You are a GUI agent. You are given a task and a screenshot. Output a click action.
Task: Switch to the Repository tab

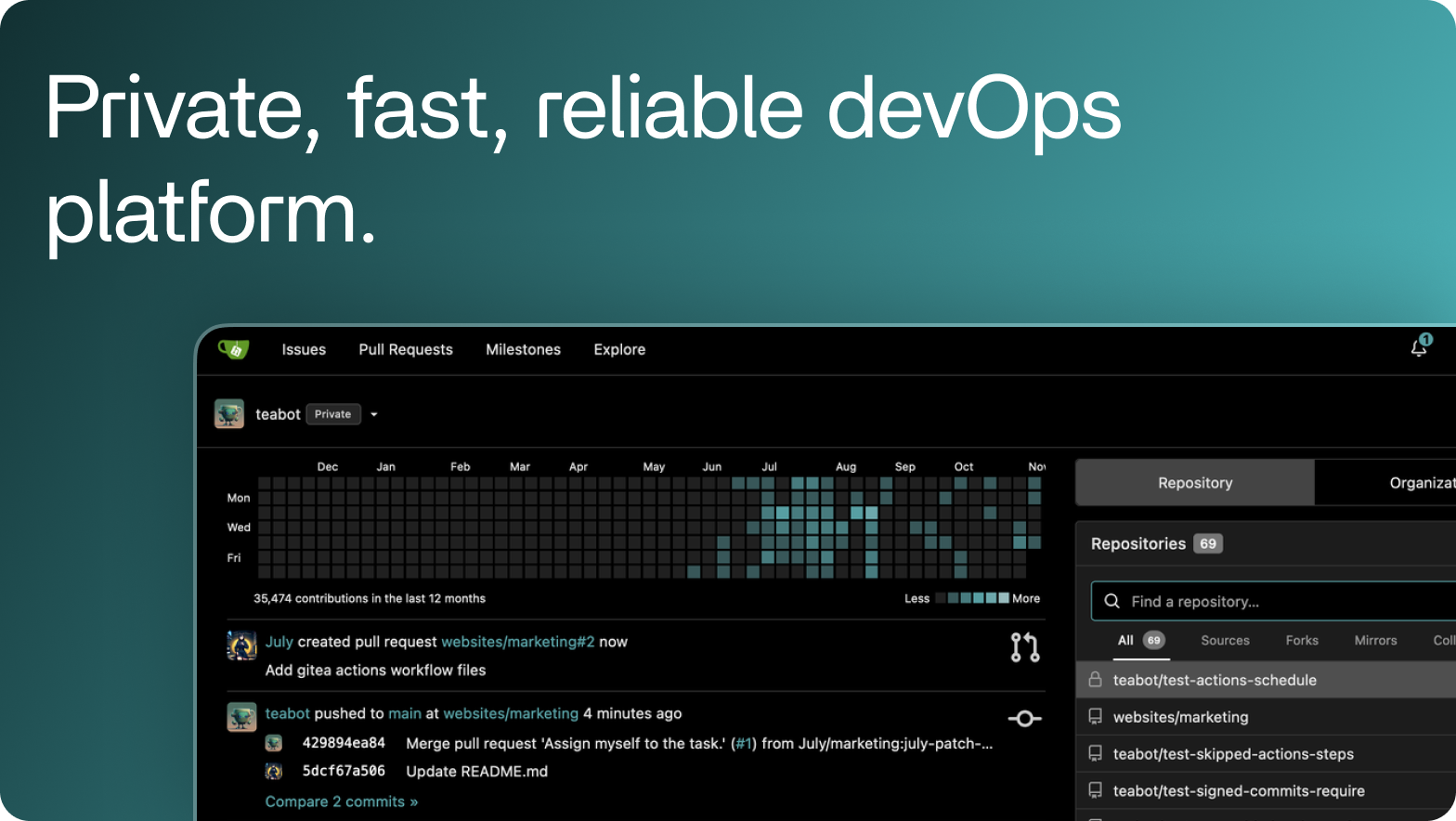(1194, 483)
